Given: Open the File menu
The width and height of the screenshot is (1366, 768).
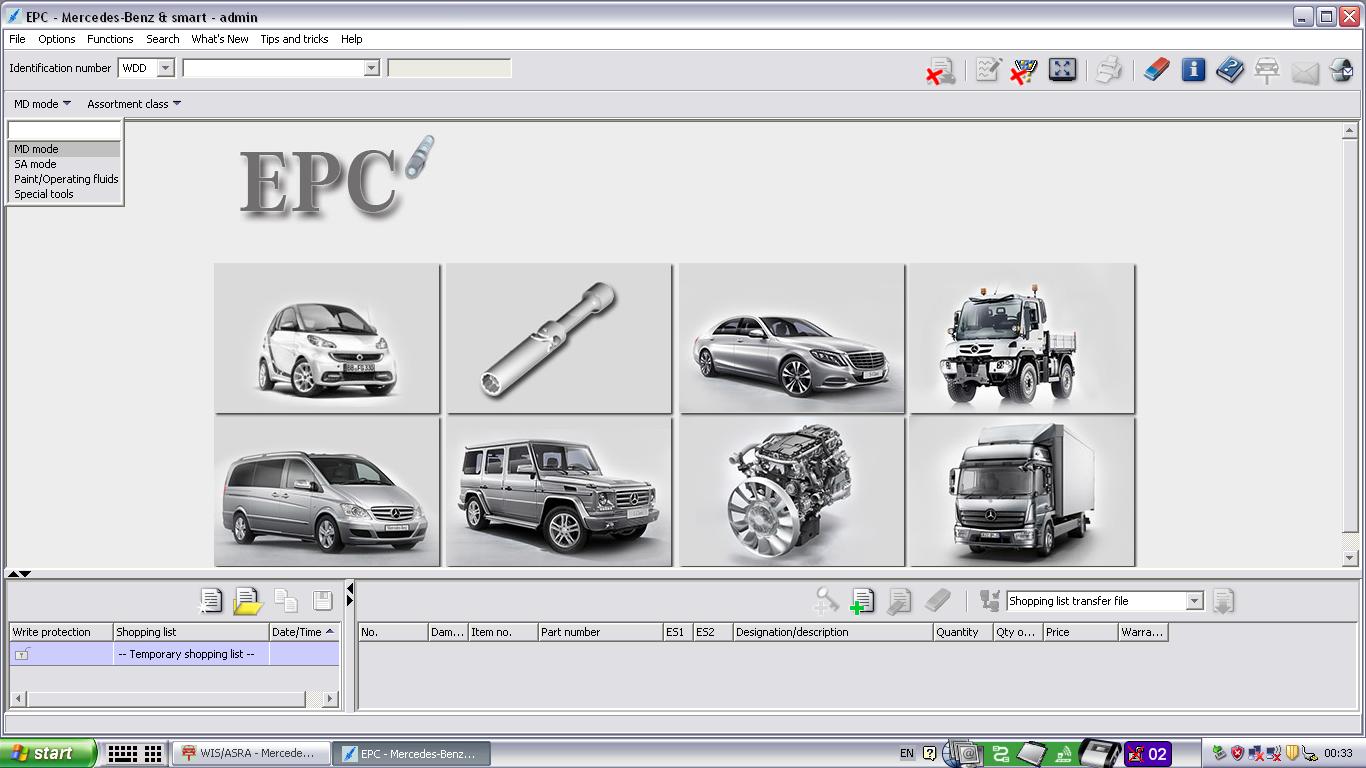Looking at the screenshot, I should tap(17, 39).
